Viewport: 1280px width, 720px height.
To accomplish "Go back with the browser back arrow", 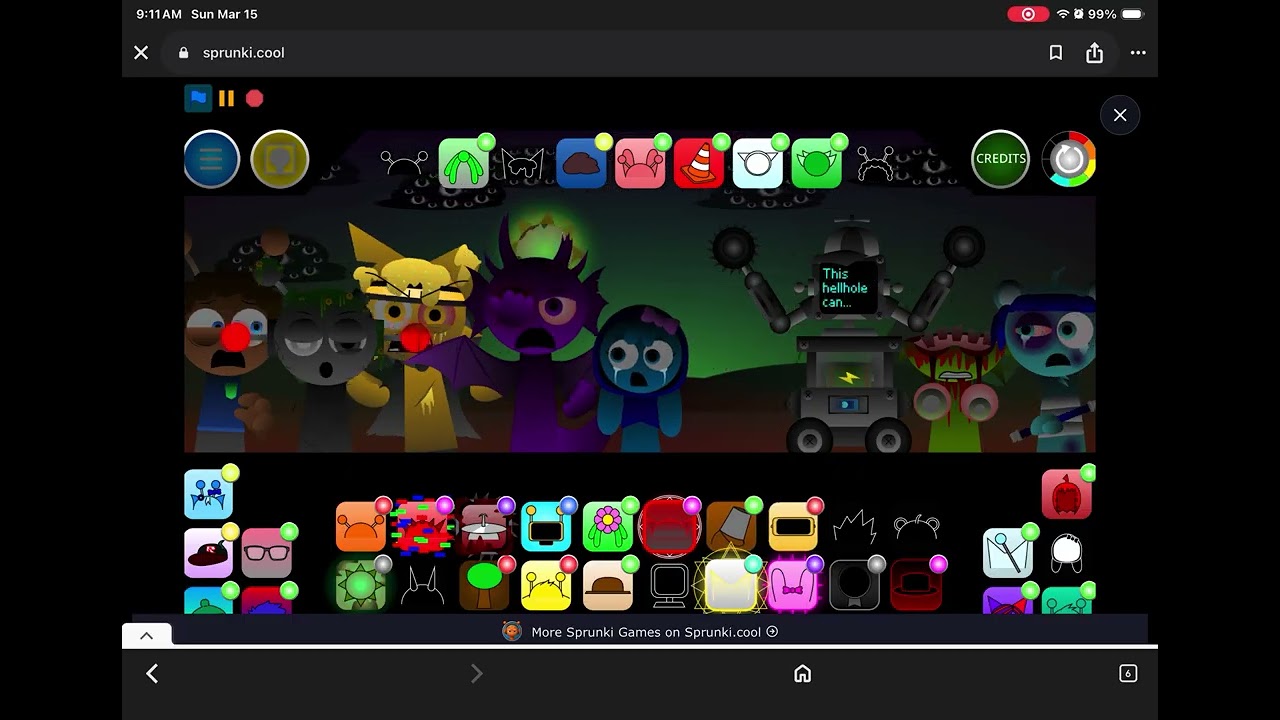I will [x=152, y=674].
